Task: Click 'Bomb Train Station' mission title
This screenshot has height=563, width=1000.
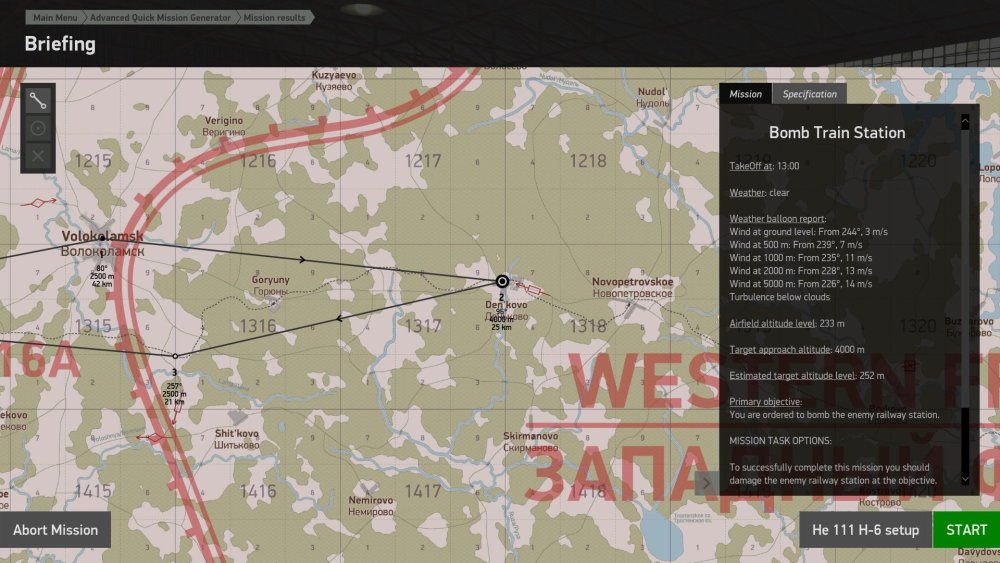Action: point(837,133)
